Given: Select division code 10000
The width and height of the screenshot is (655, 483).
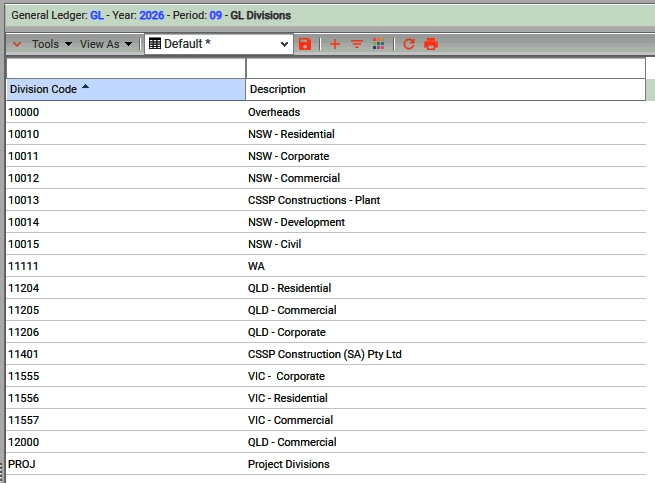Looking at the screenshot, I should point(23,112).
